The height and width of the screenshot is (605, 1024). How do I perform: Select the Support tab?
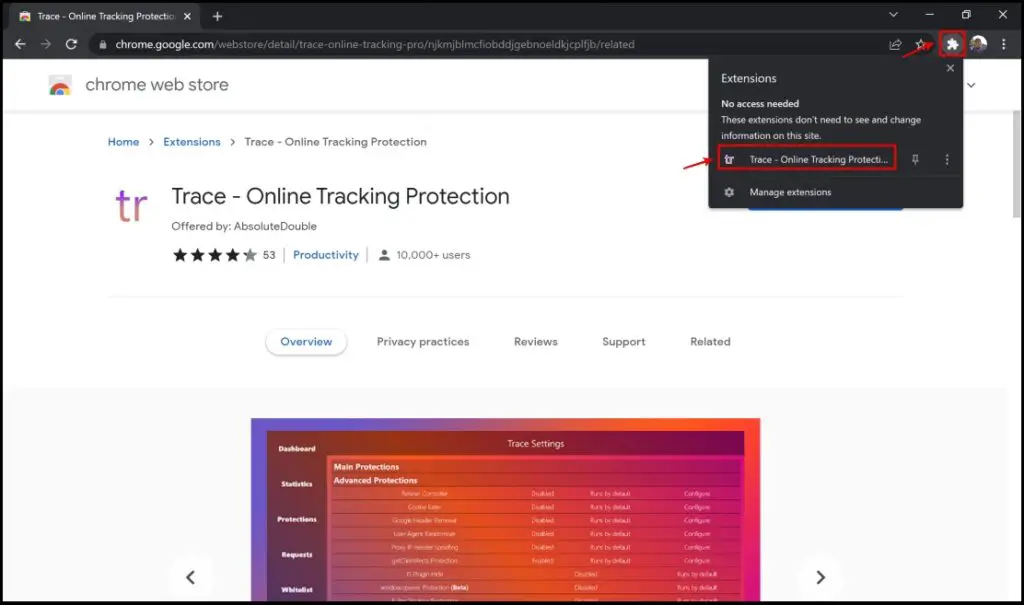click(624, 342)
